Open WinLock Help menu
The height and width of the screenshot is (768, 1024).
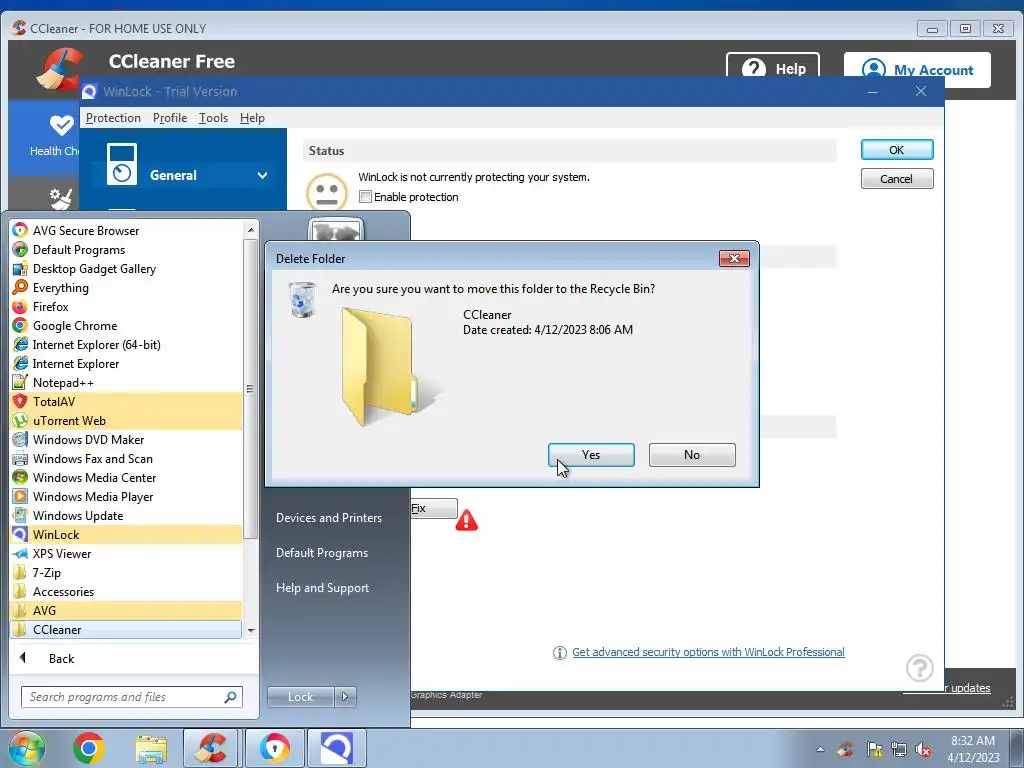click(252, 118)
